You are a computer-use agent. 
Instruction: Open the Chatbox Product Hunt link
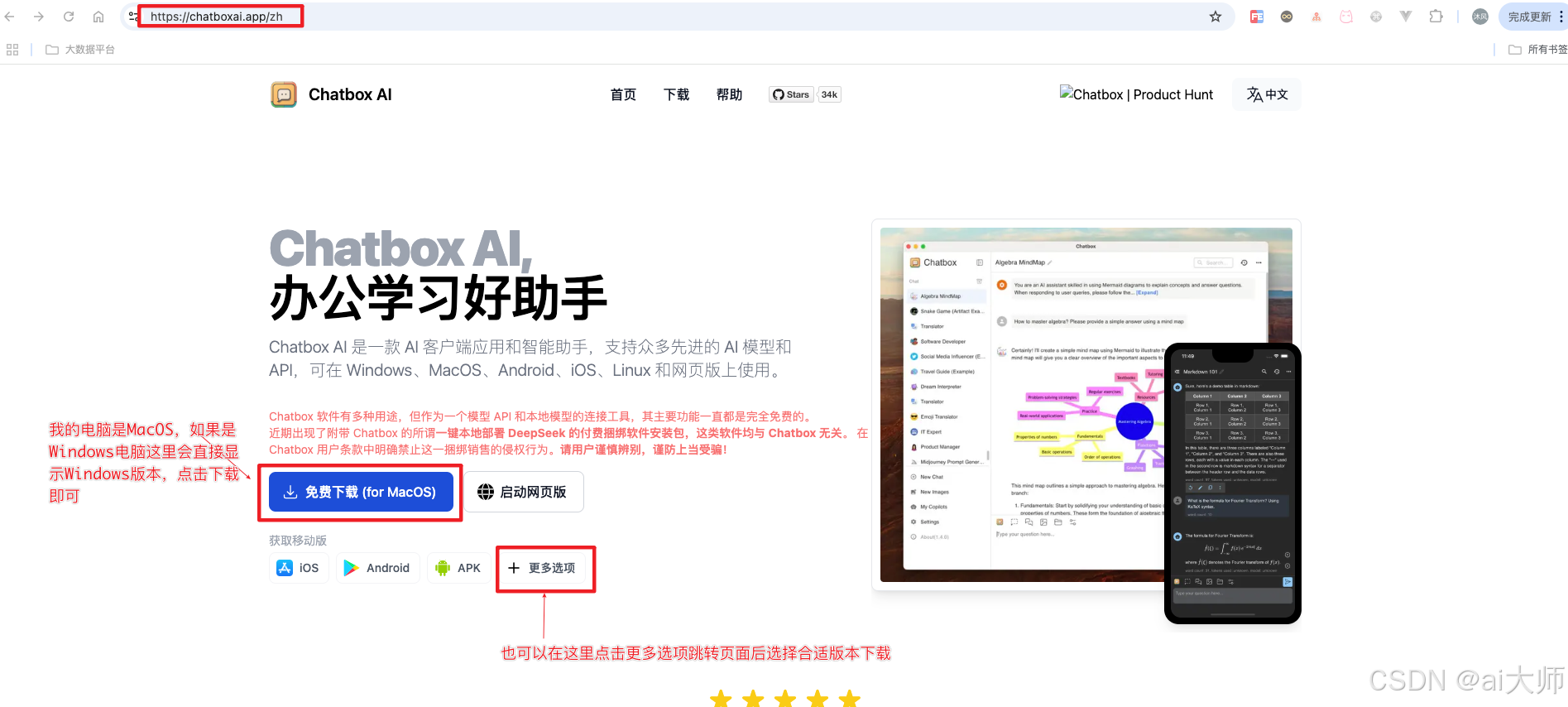coord(1136,94)
